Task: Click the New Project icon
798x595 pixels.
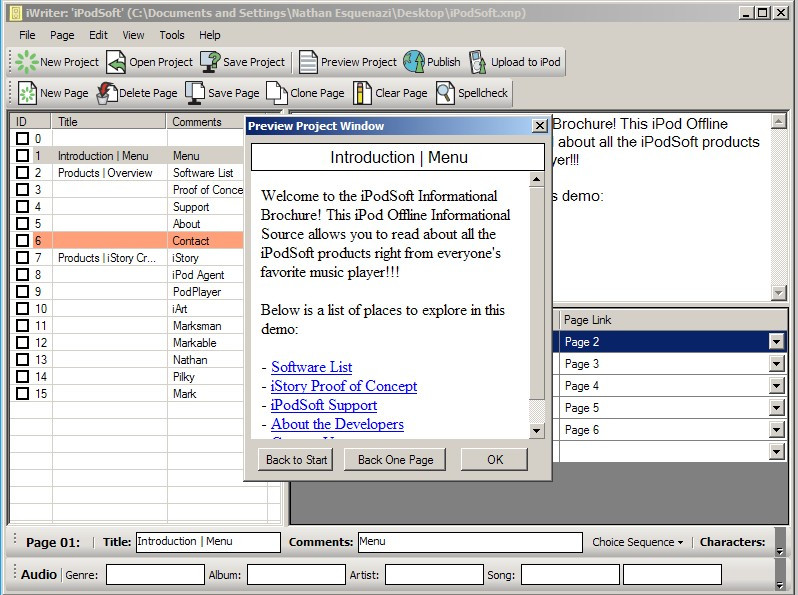Action: click(26, 62)
